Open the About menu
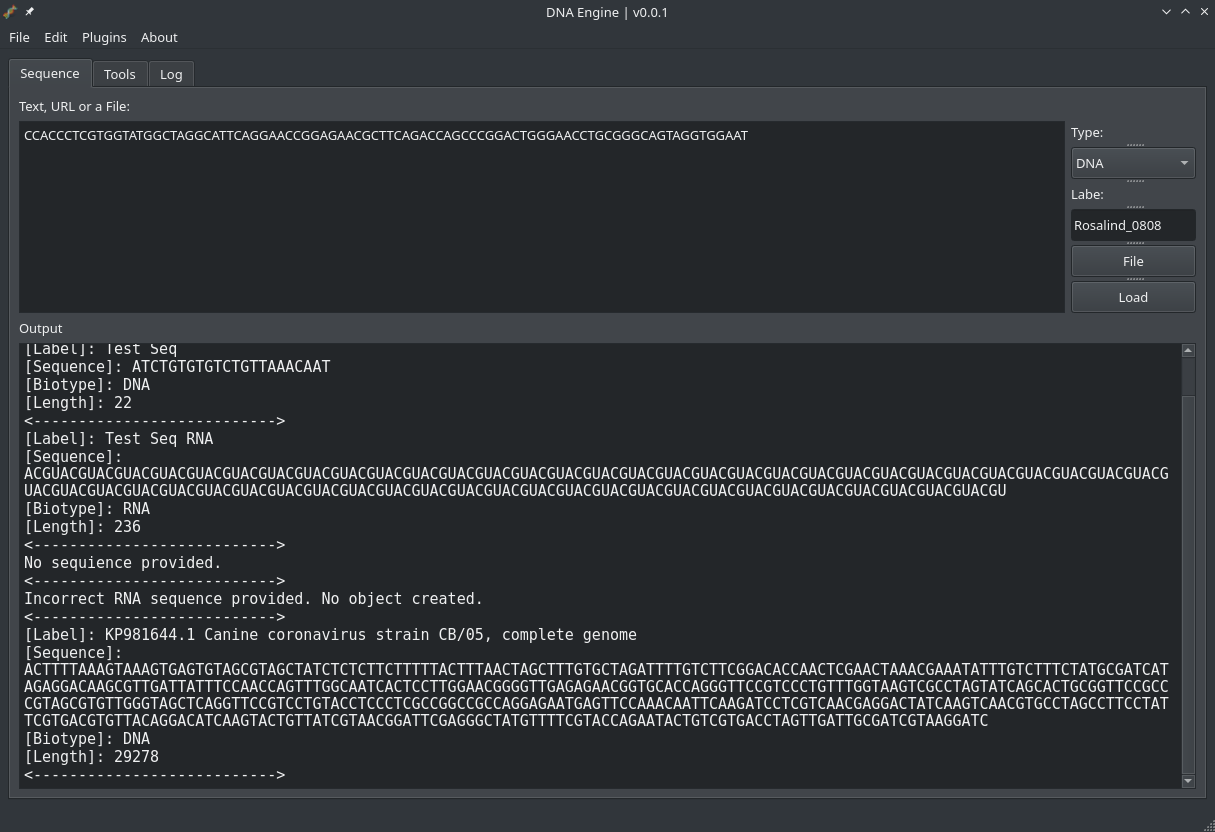Image resolution: width=1215 pixels, height=832 pixels. coord(159,37)
